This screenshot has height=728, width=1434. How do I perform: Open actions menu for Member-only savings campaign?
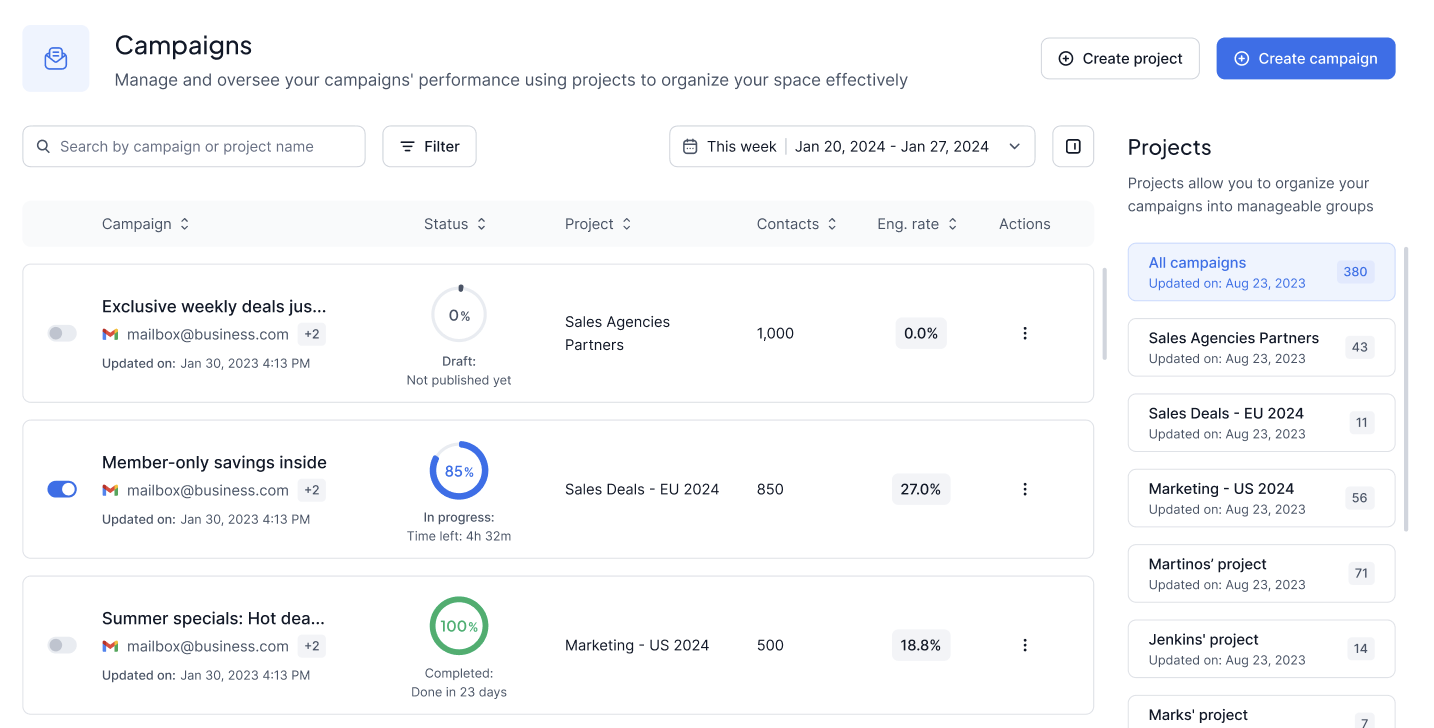1024,489
